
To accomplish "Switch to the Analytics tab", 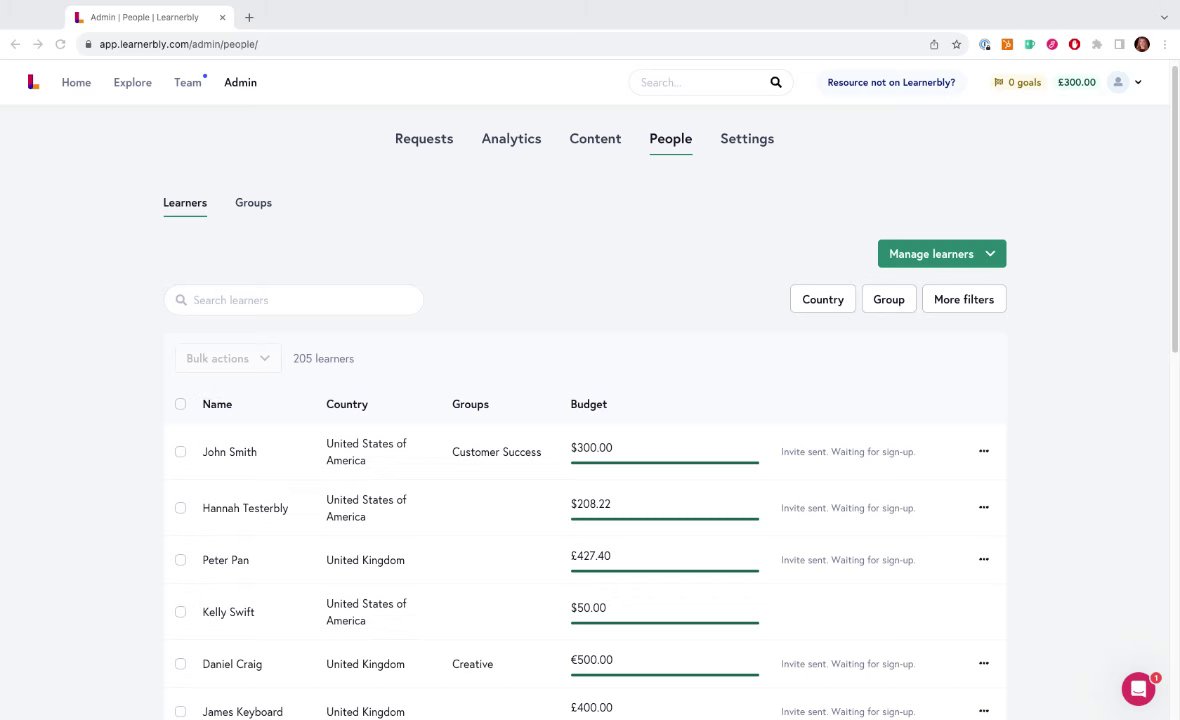I will pyautogui.click(x=511, y=139).
